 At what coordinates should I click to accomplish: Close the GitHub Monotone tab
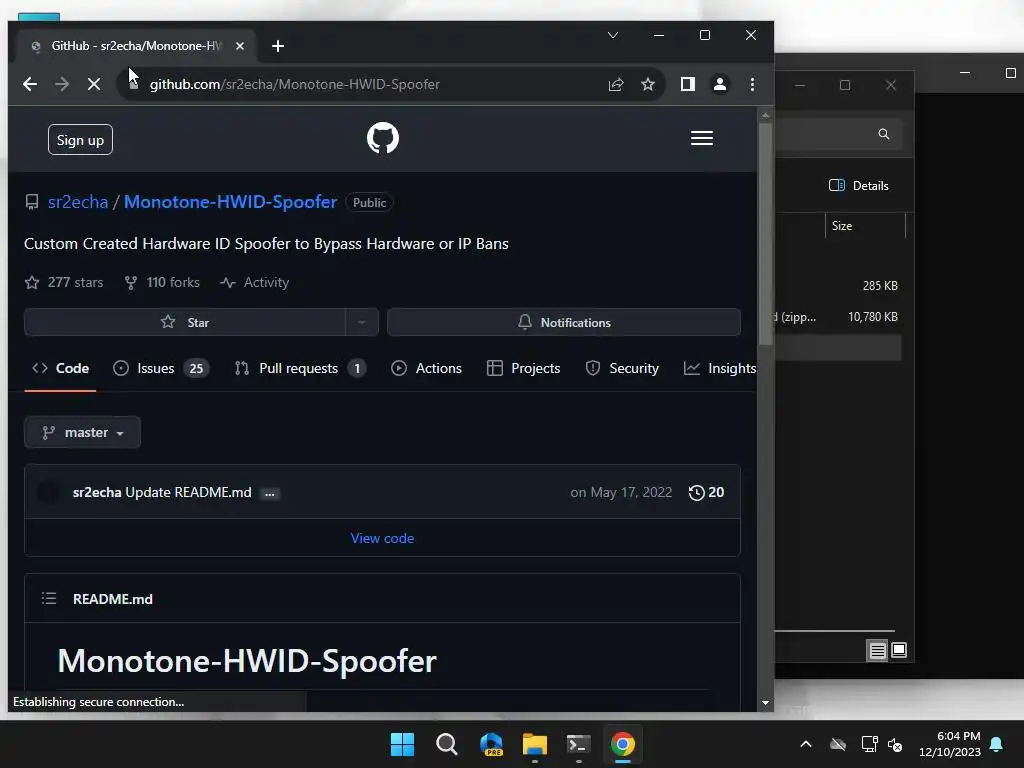tap(240, 46)
